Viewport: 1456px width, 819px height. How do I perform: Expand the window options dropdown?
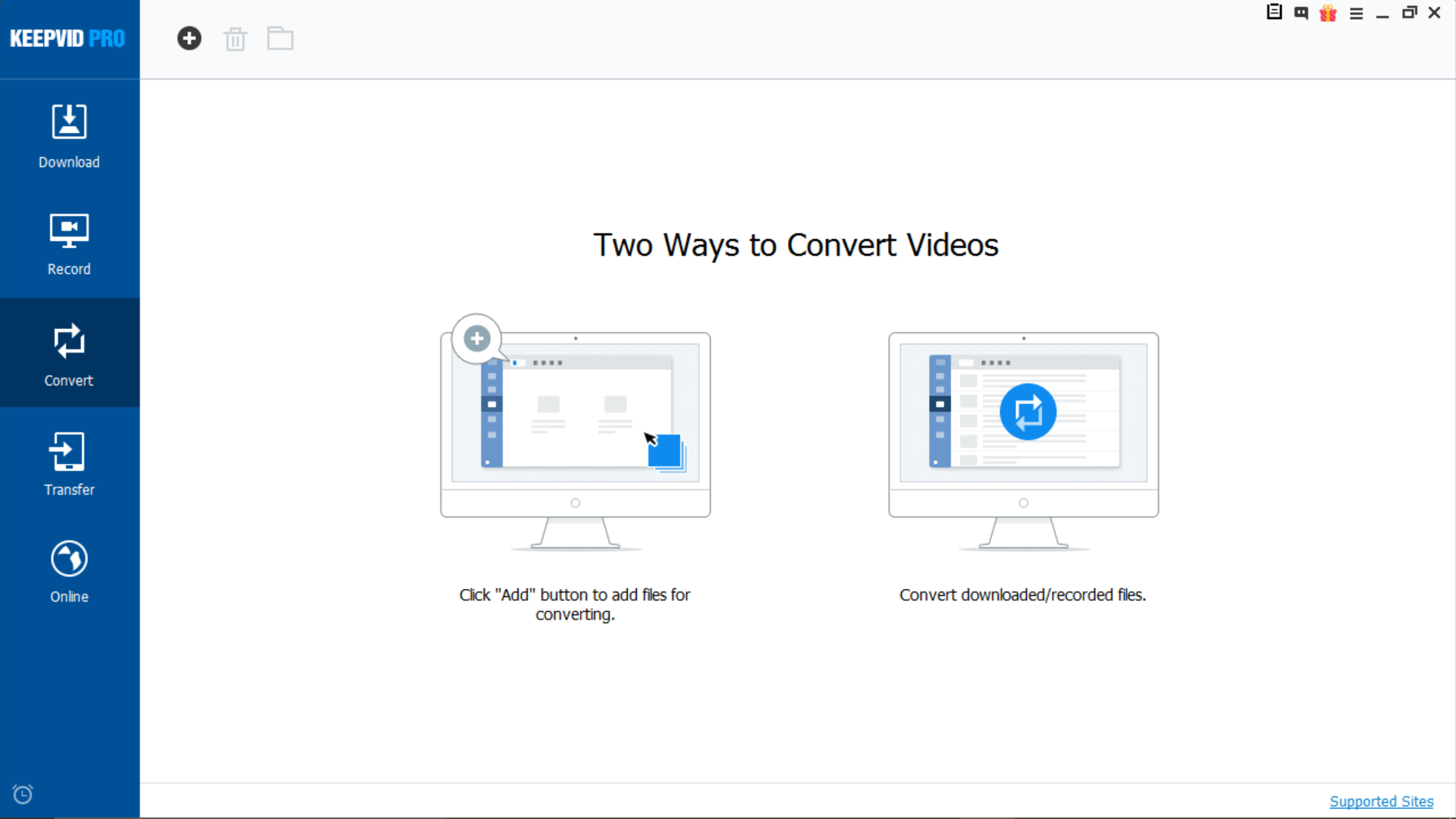[1356, 13]
